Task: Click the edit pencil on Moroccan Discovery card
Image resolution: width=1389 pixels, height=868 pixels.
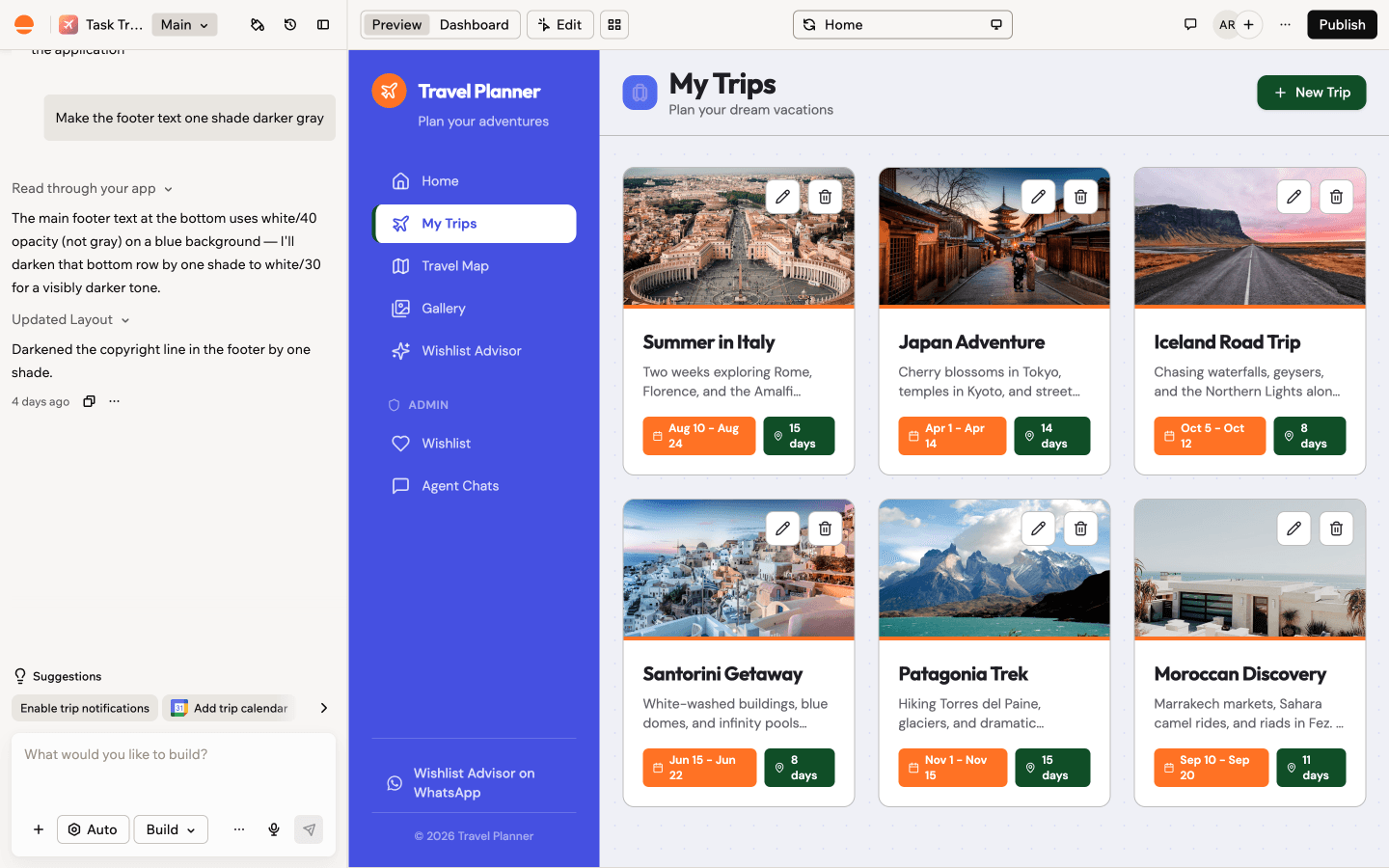Action: pyautogui.click(x=1294, y=529)
